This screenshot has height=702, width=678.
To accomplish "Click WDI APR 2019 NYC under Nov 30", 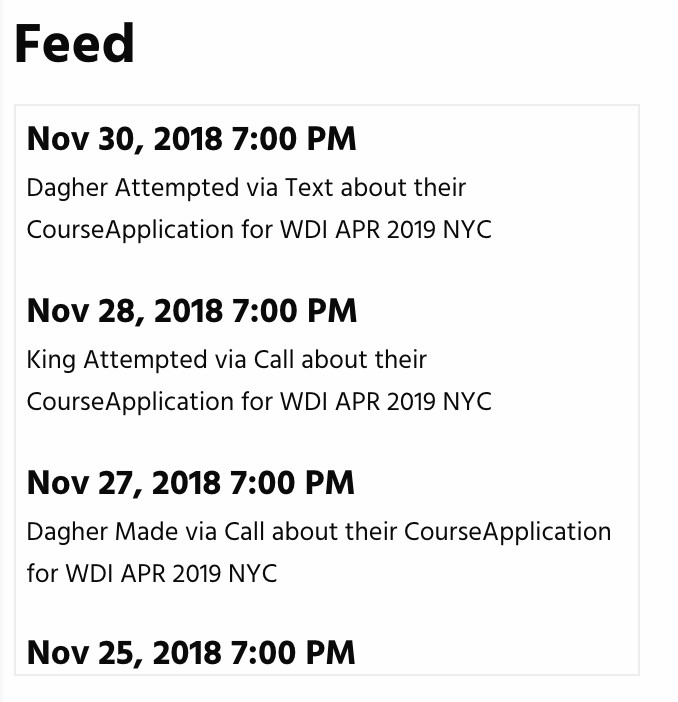I will [385, 229].
